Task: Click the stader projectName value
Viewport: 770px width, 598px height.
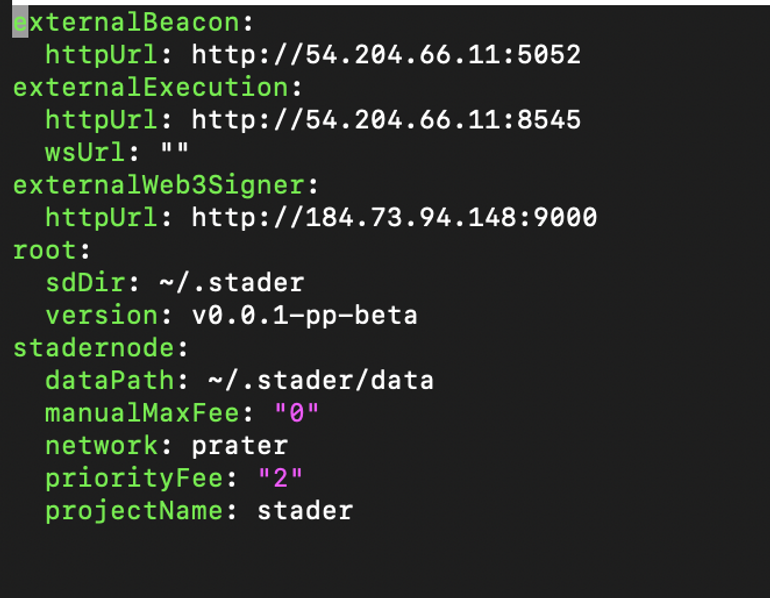Action: [305, 511]
